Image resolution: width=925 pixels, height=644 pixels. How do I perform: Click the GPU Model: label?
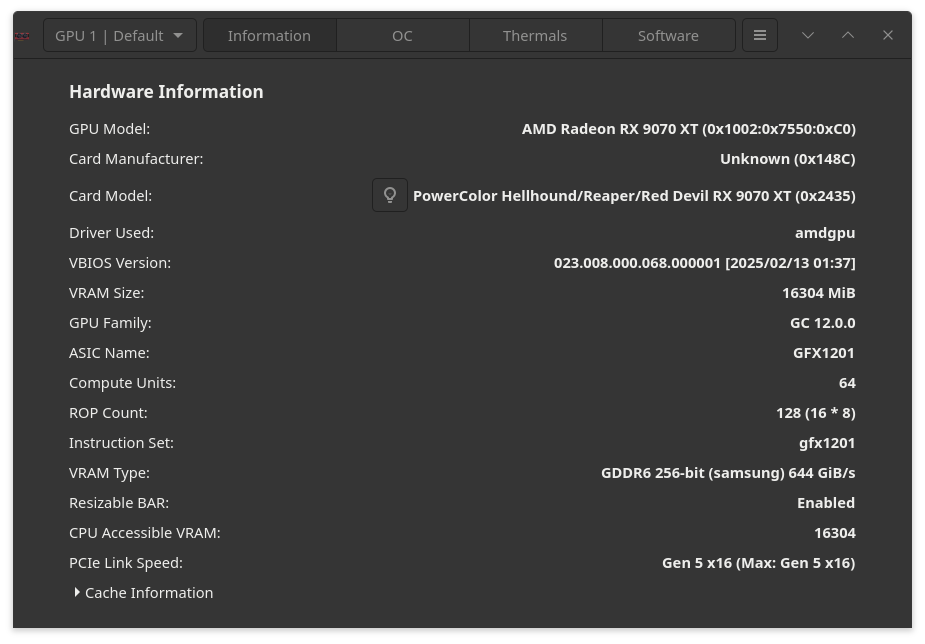click(110, 129)
